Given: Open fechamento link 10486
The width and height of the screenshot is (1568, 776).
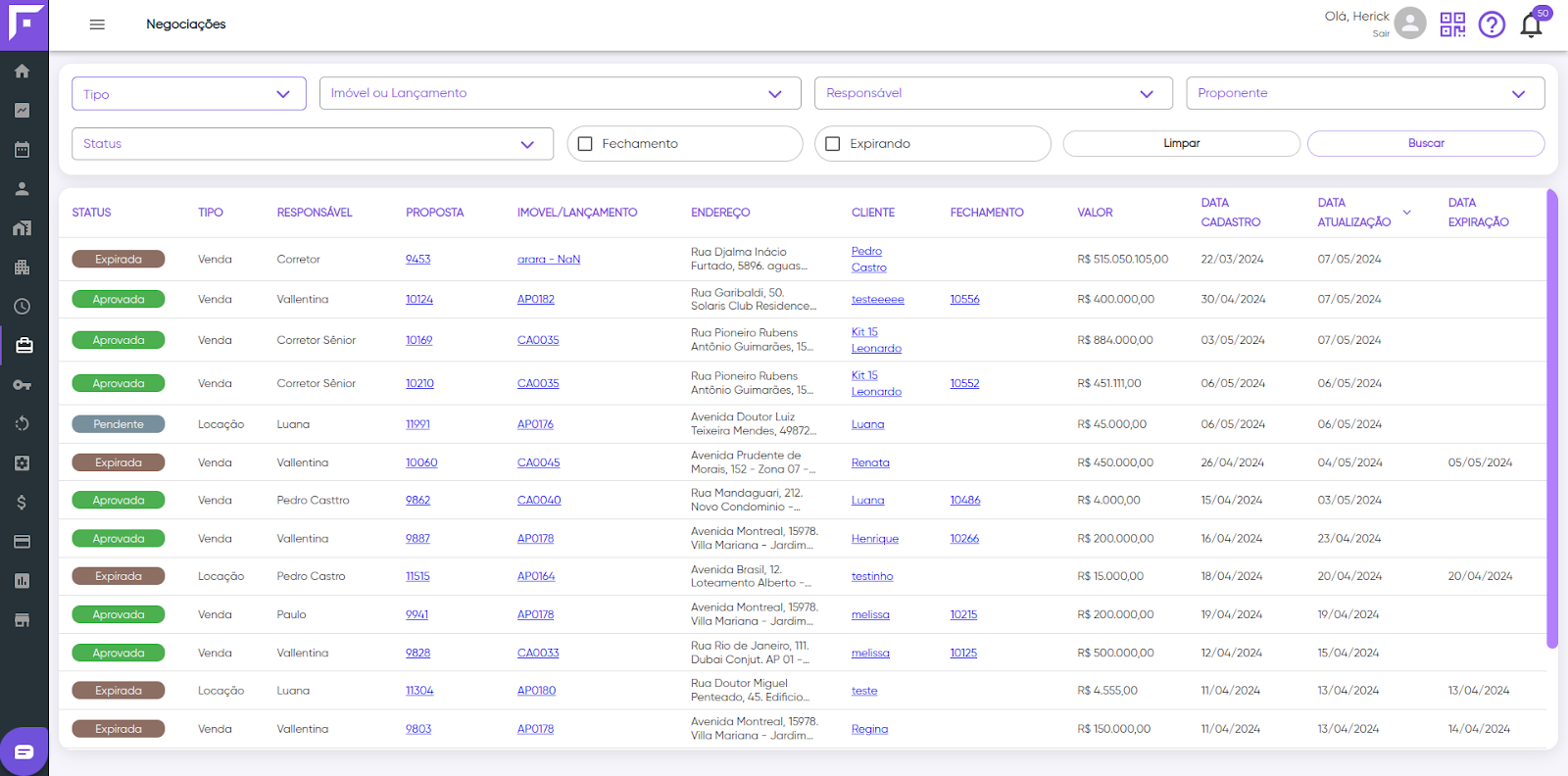Looking at the screenshot, I should point(965,500).
